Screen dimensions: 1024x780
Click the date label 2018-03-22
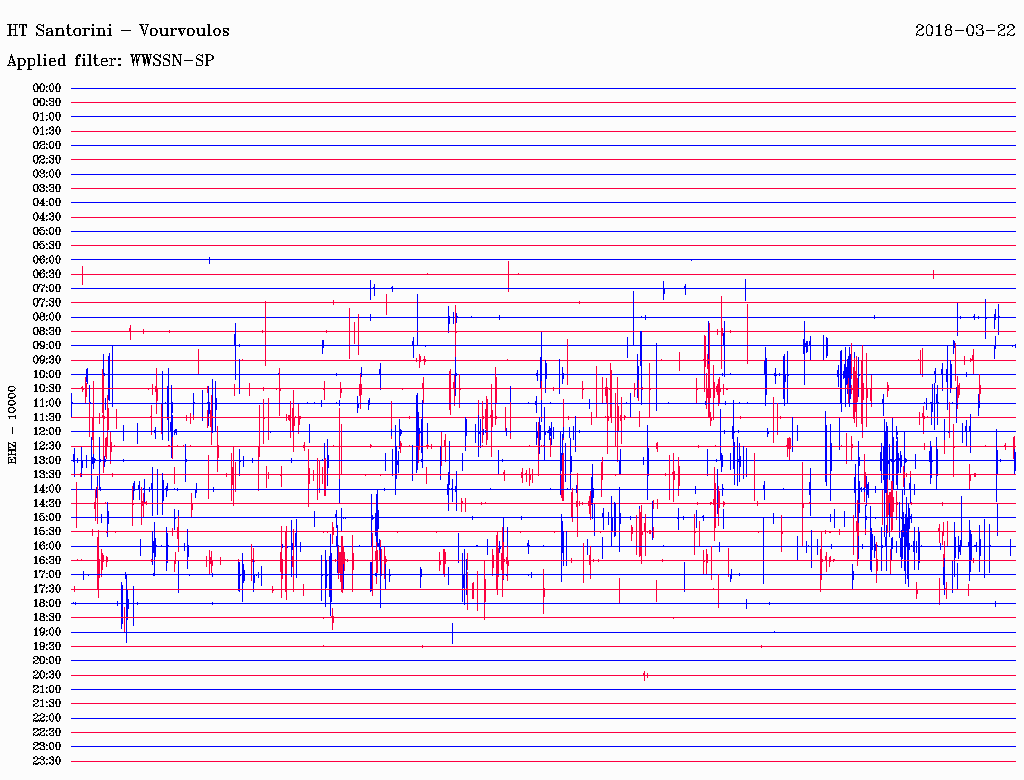tap(965, 30)
